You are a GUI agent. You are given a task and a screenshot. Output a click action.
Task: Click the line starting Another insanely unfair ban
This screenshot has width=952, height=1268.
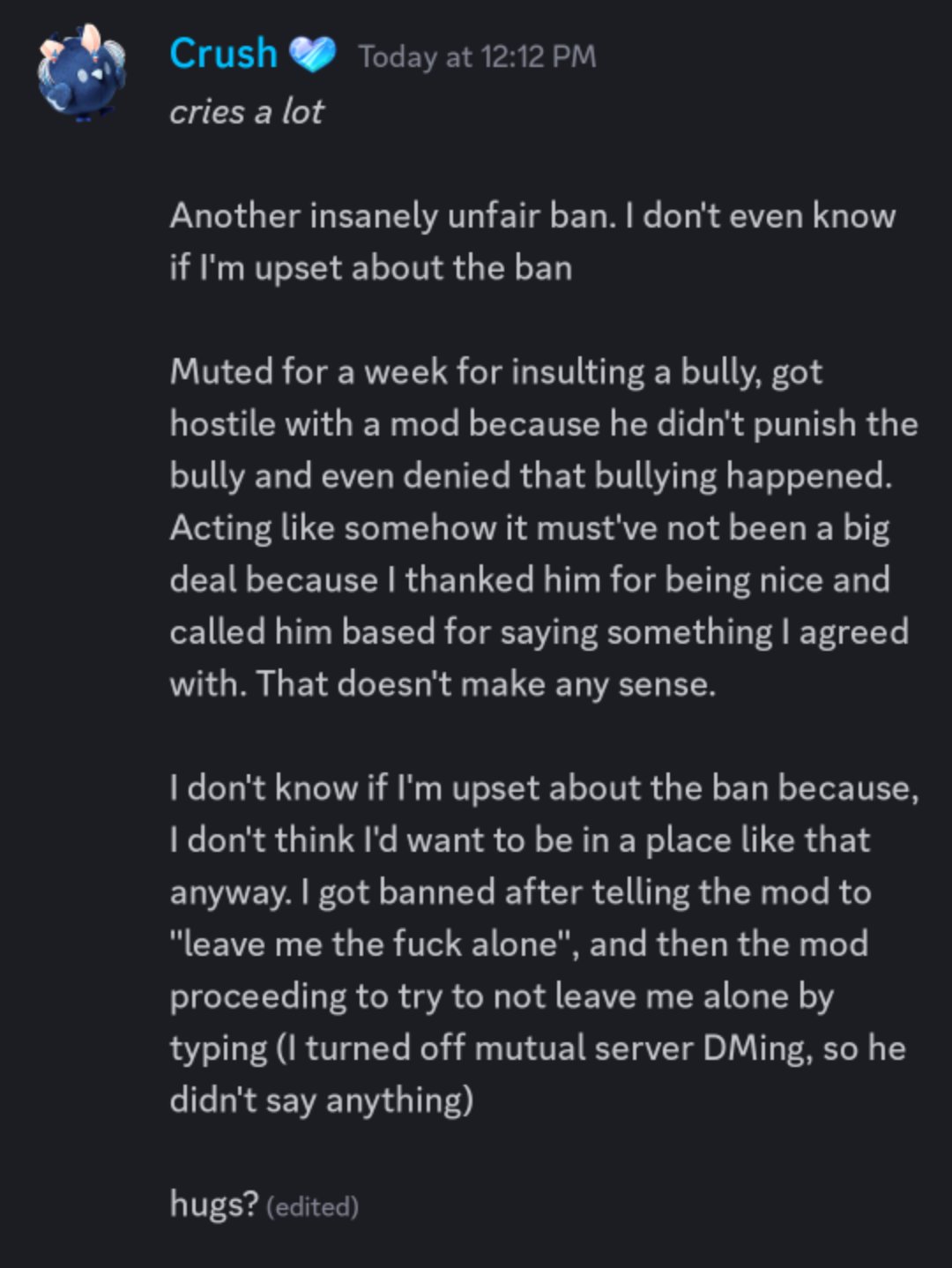(532, 216)
